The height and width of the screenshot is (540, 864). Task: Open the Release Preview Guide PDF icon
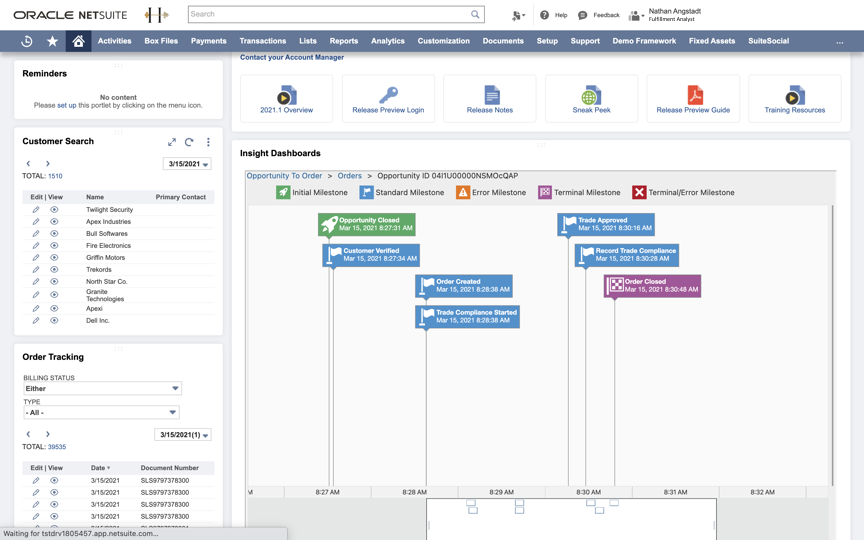pyautogui.click(x=695, y=95)
